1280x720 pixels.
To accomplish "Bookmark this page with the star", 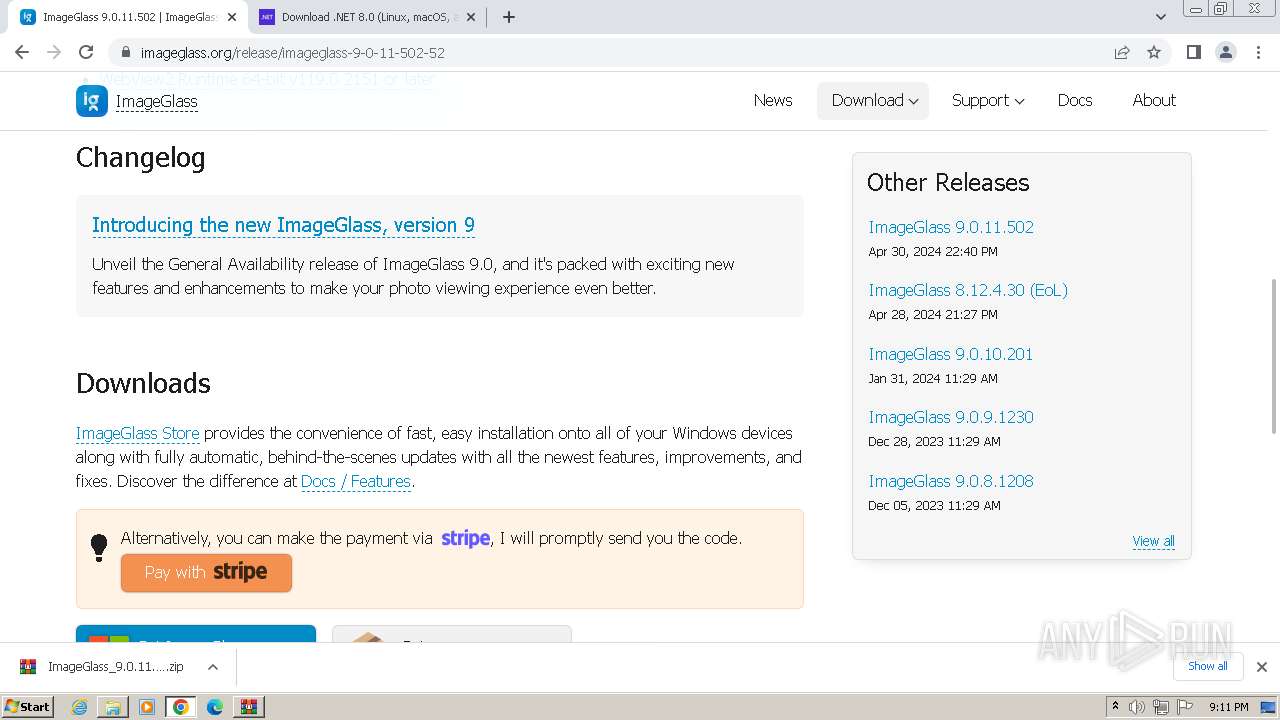I will tap(1154, 52).
